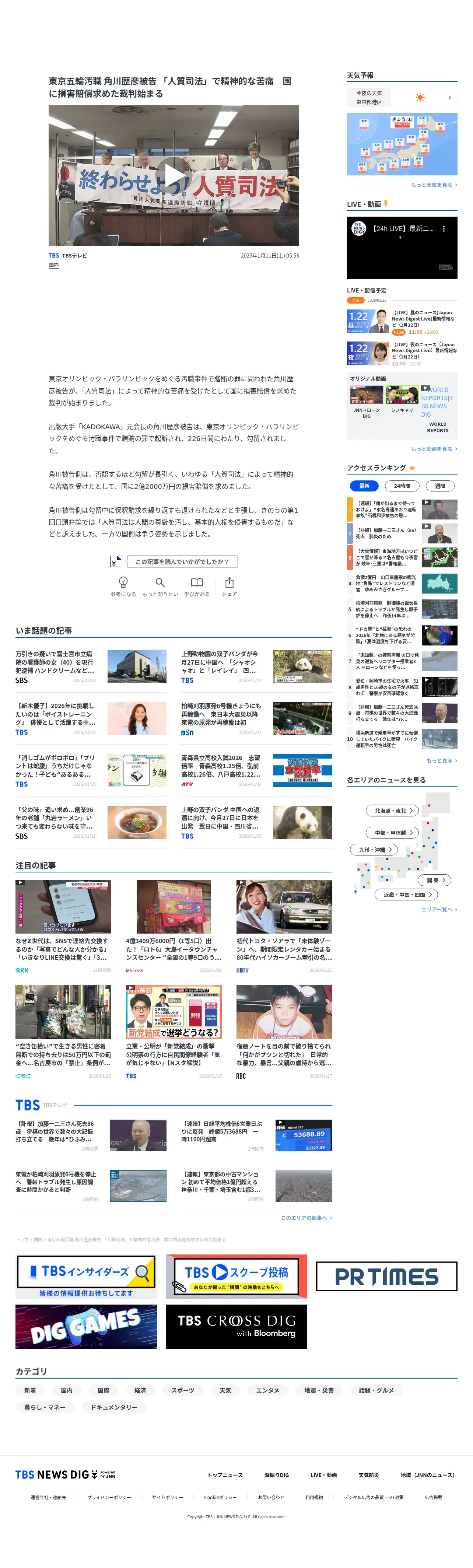The height and width of the screenshot is (1568, 473).
Task: Open the Japan weather forecast map
Action: [402, 144]
